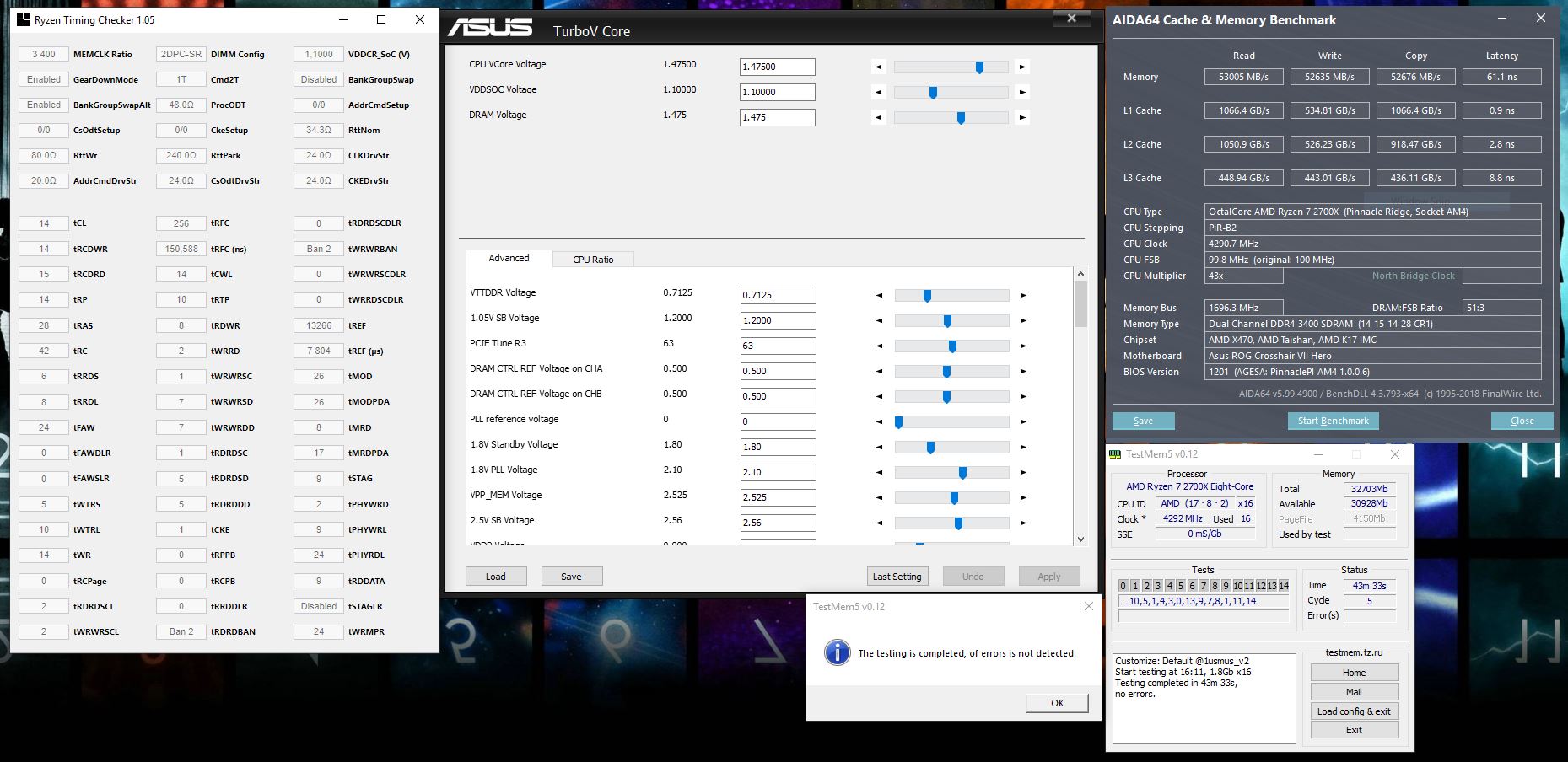1568x762 pixels.
Task: Click Save in AIDA64 benchmark window
Action: [x=1144, y=421]
